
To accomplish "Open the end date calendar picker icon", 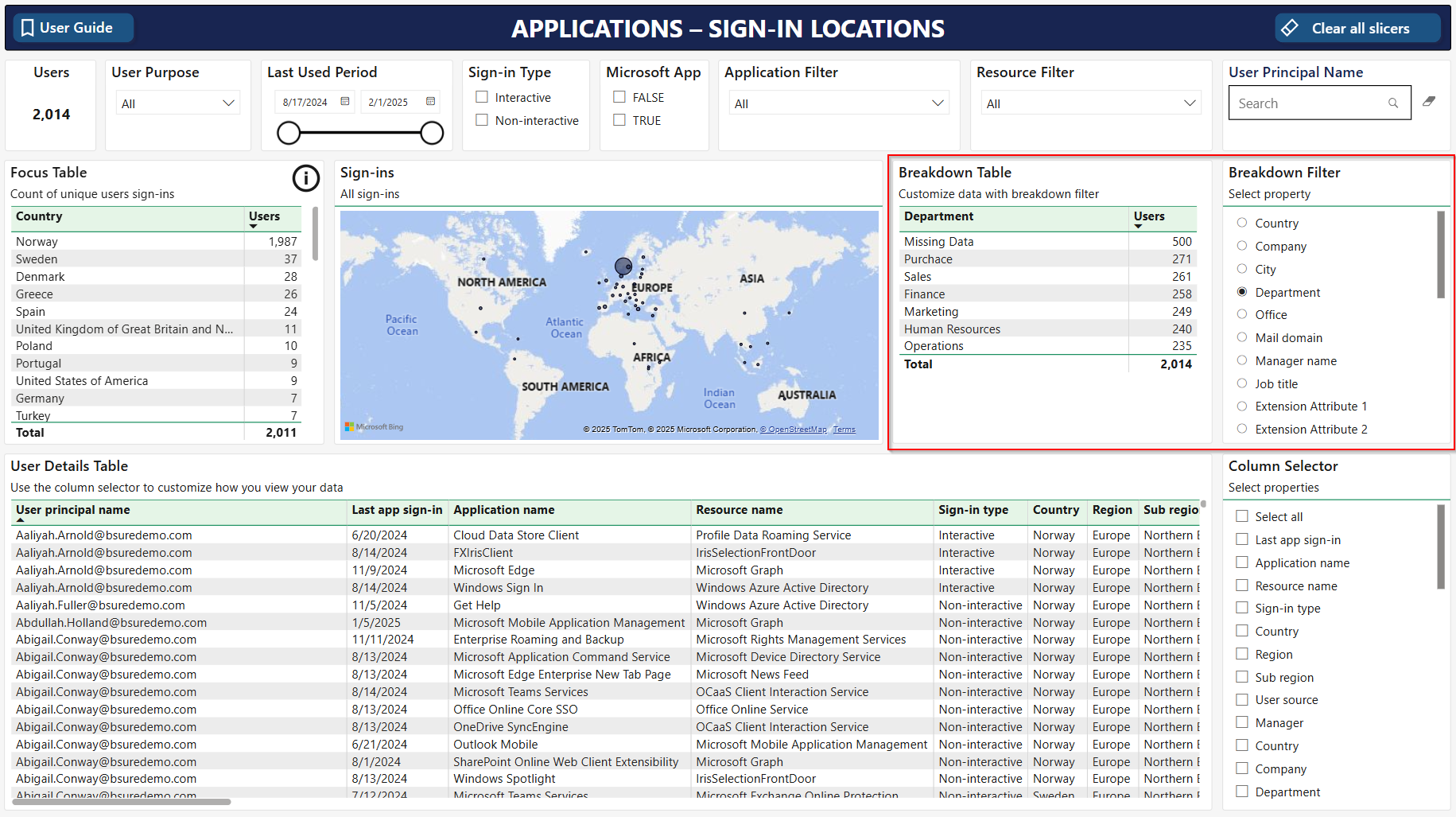I will (430, 102).
